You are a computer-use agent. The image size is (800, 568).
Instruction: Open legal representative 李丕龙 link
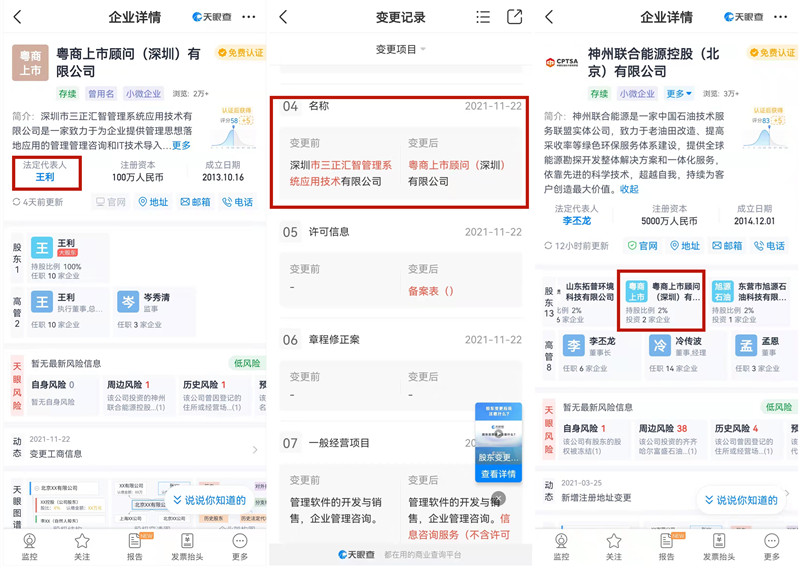click(577, 221)
